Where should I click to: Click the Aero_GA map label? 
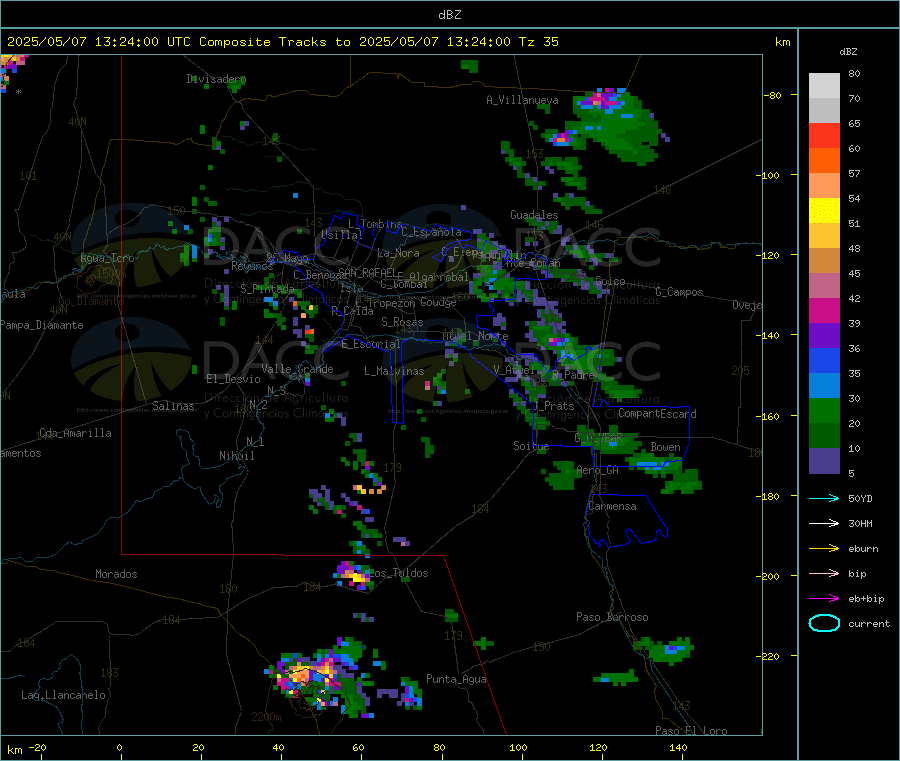pyautogui.click(x=598, y=470)
